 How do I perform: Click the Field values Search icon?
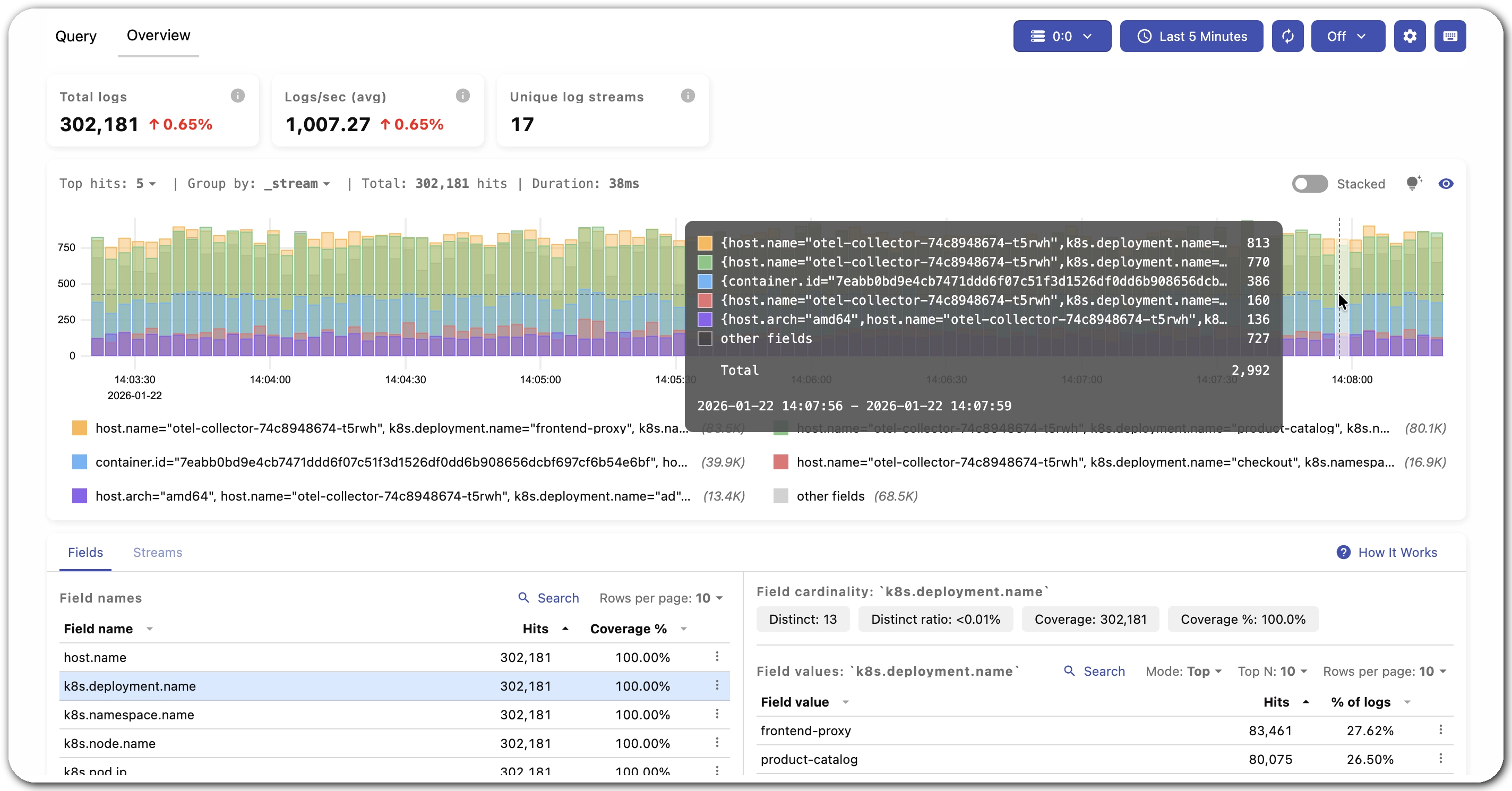1069,670
